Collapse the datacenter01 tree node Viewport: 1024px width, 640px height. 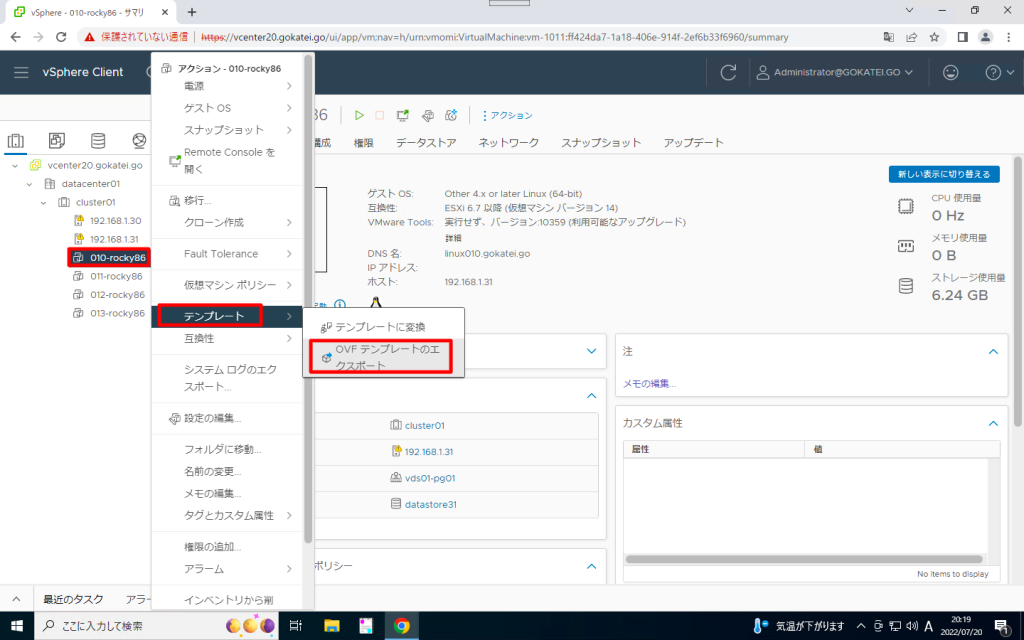[30, 184]
